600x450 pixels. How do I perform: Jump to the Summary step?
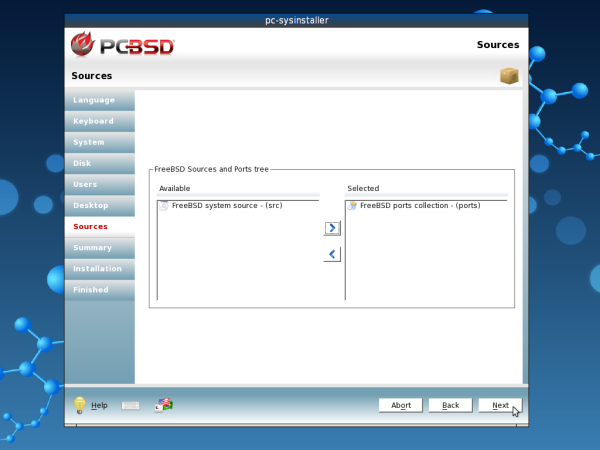(x=100, y=248)
